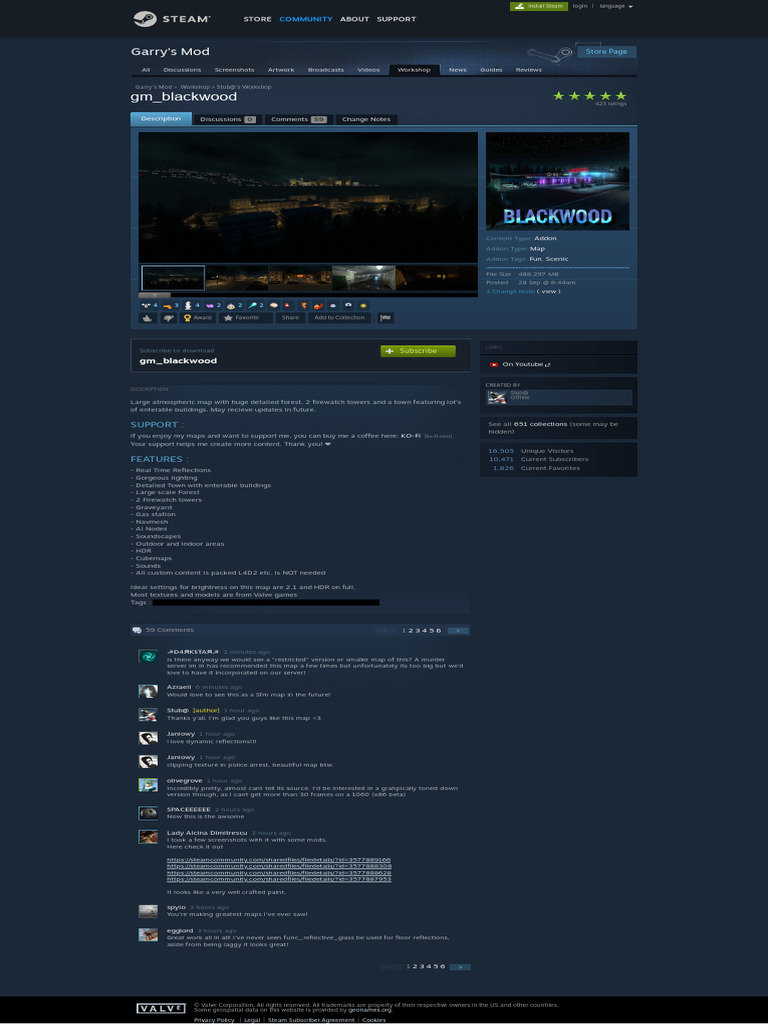Click the clown face award icon with count 2
The image size is (768, 1024).
[234, 305]
